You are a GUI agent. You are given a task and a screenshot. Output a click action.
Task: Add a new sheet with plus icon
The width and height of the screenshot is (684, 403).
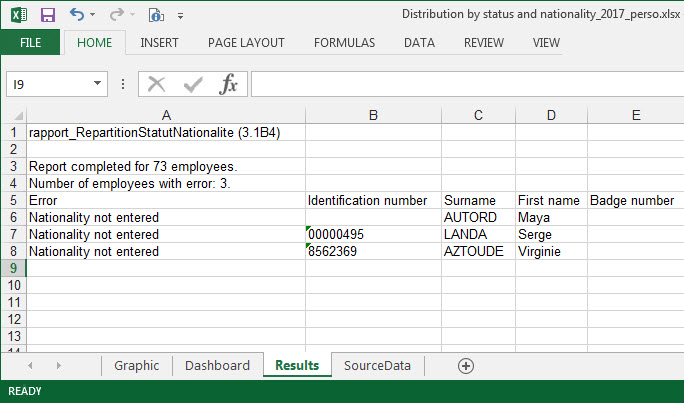pyautogui.click(x=465, y=365)
